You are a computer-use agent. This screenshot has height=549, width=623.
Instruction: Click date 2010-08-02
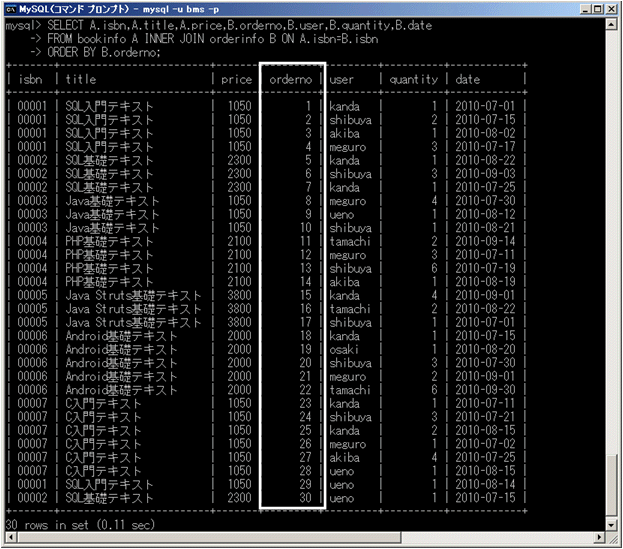click(x=485, y=133)
